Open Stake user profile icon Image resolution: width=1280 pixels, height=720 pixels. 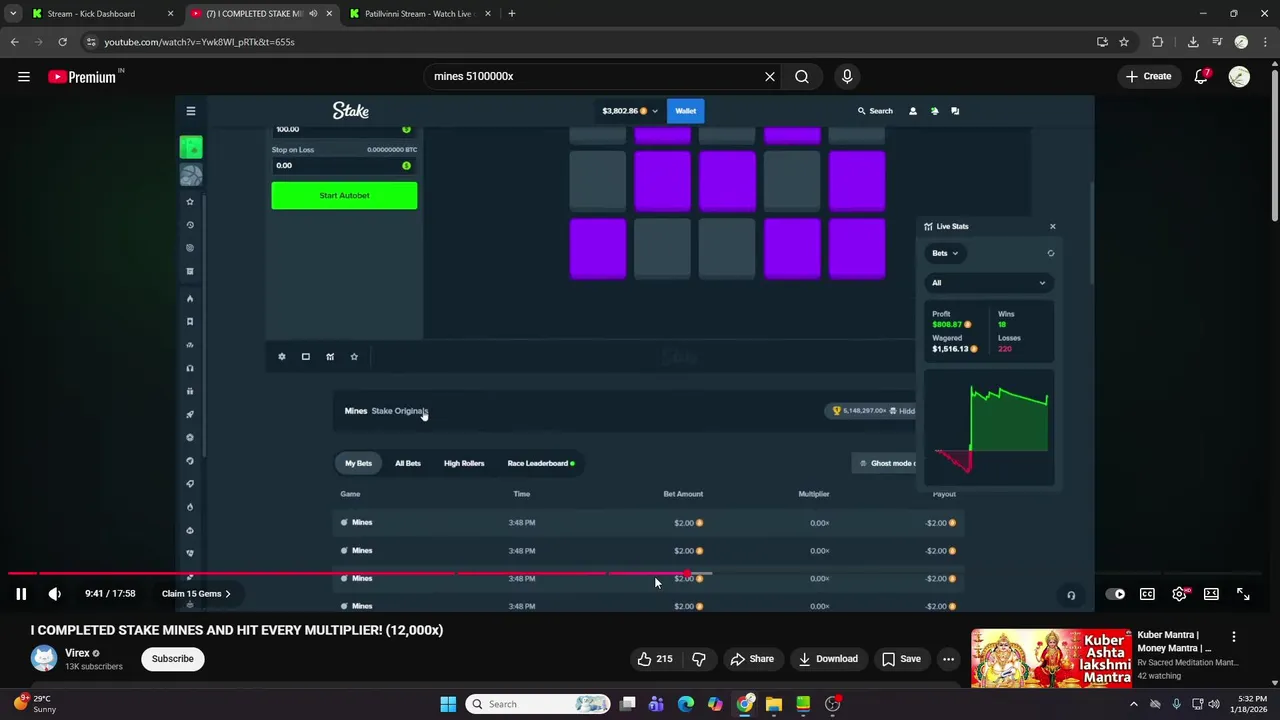click(912, 111)
